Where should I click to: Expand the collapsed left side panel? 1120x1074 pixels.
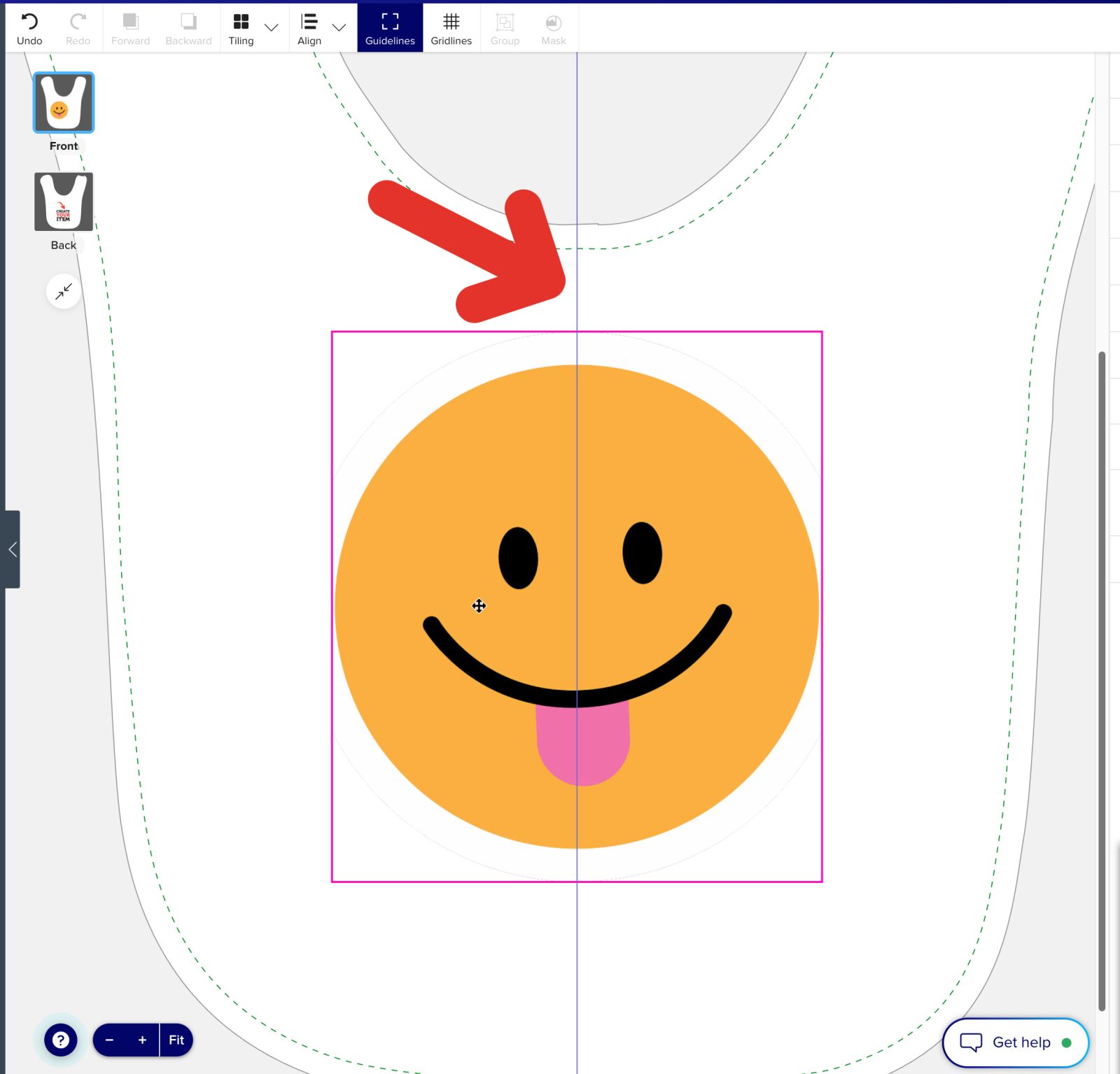tap(12, 549)
